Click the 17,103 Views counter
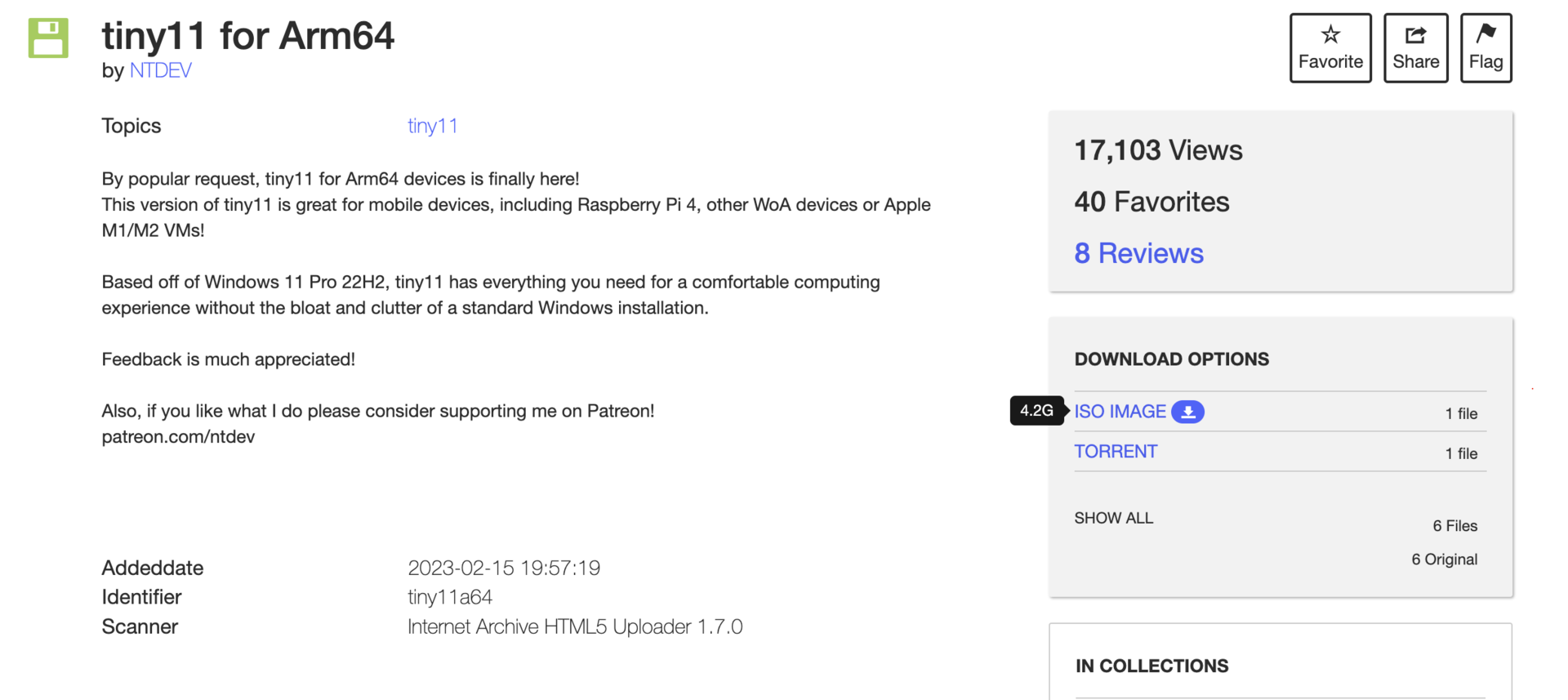The height and width of the screenshot is (700, 1568). [x=1158, y=150]
